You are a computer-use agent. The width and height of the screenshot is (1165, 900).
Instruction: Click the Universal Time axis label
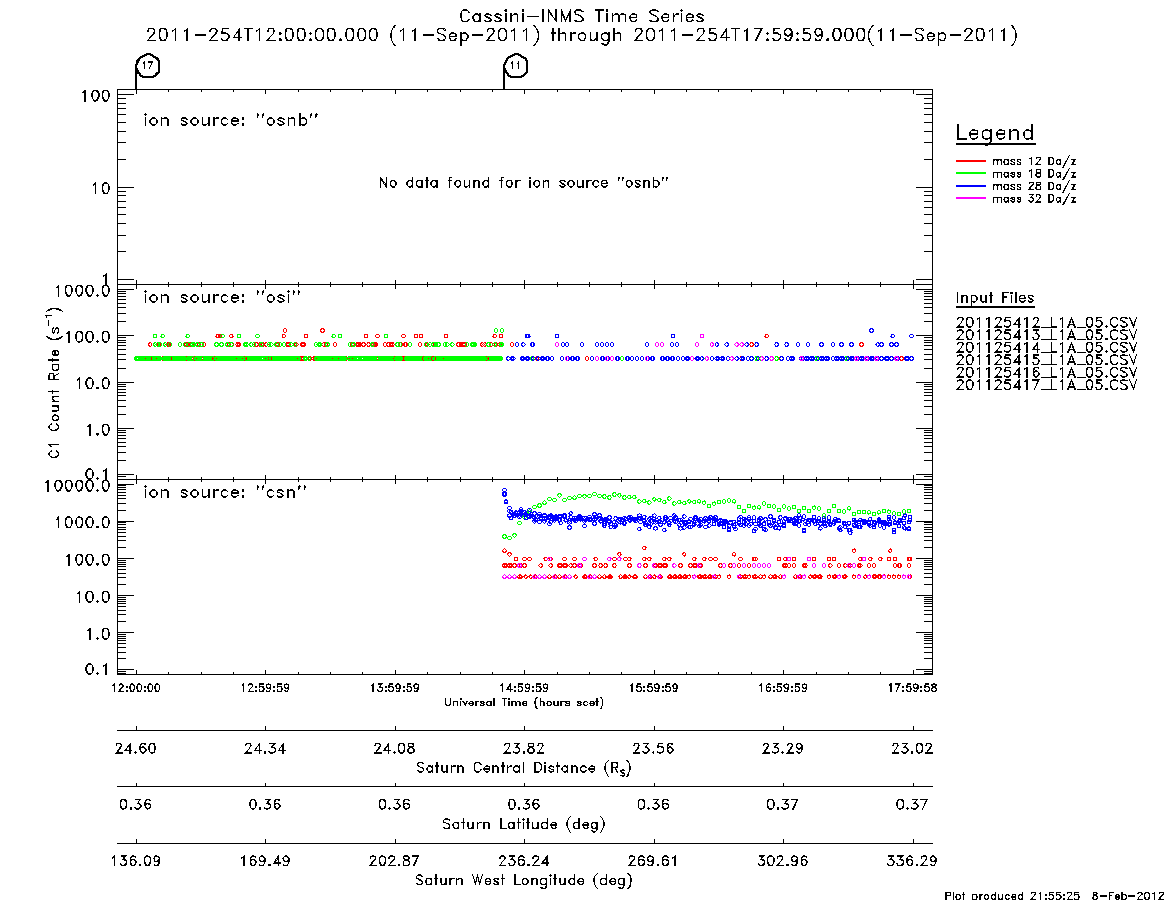pyautogui.click(x=524, y=702)
